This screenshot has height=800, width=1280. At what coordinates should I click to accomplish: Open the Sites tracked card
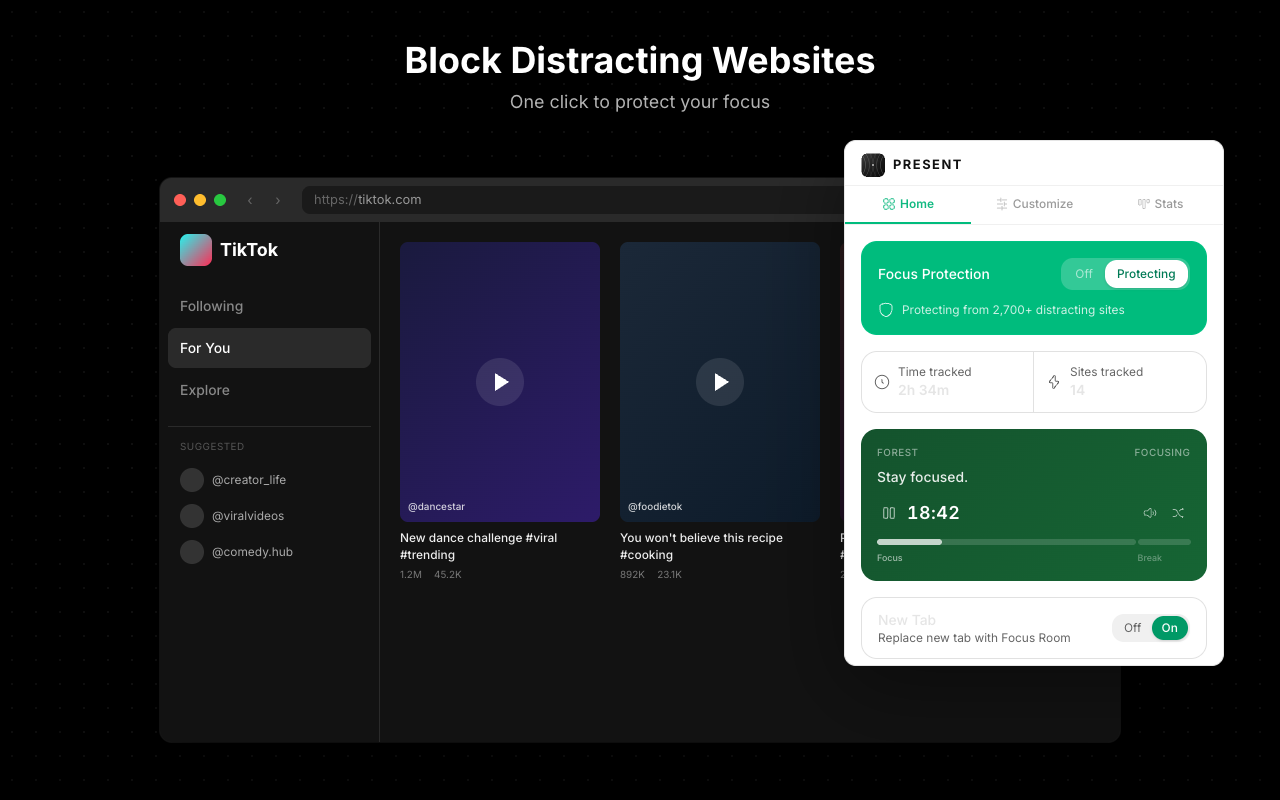(1120, 382)
